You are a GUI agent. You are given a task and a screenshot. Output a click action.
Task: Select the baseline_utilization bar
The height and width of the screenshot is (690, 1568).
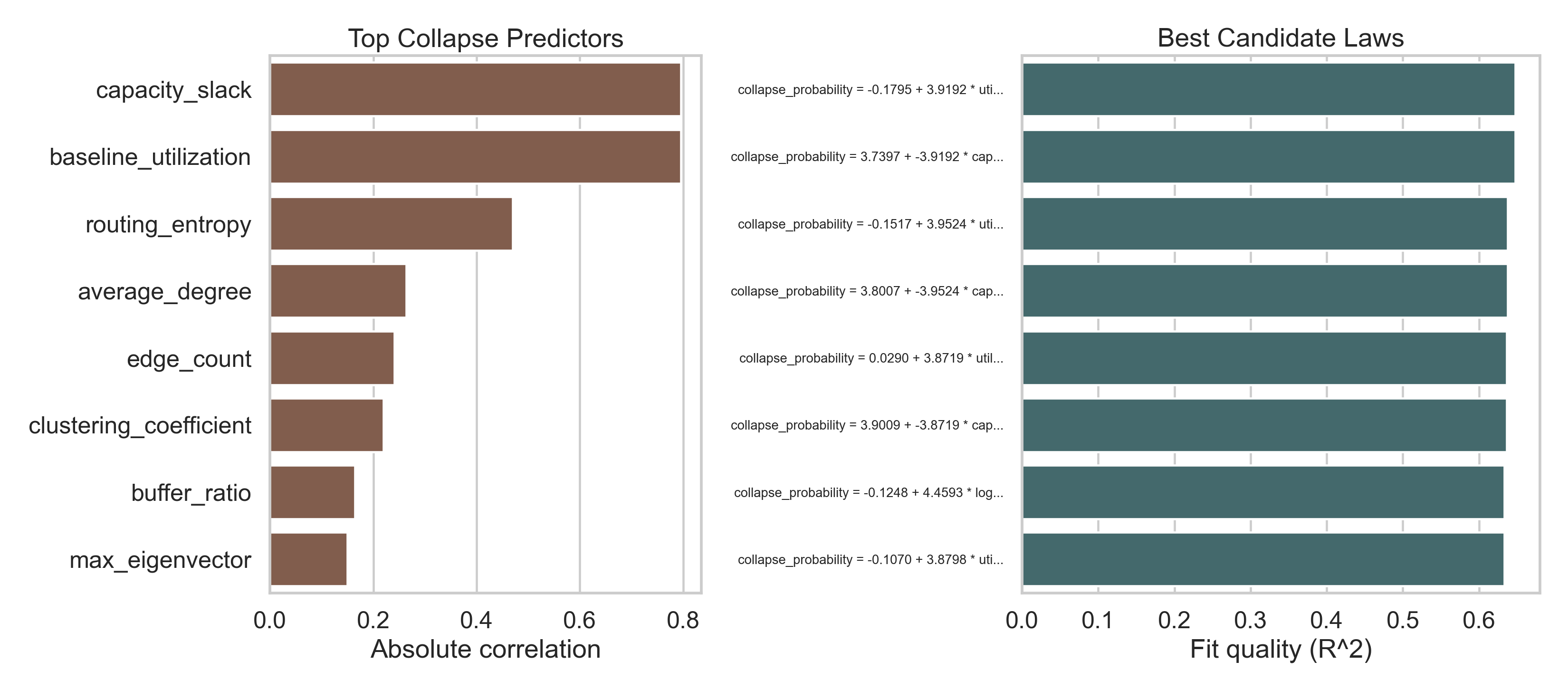coord(475,156)
